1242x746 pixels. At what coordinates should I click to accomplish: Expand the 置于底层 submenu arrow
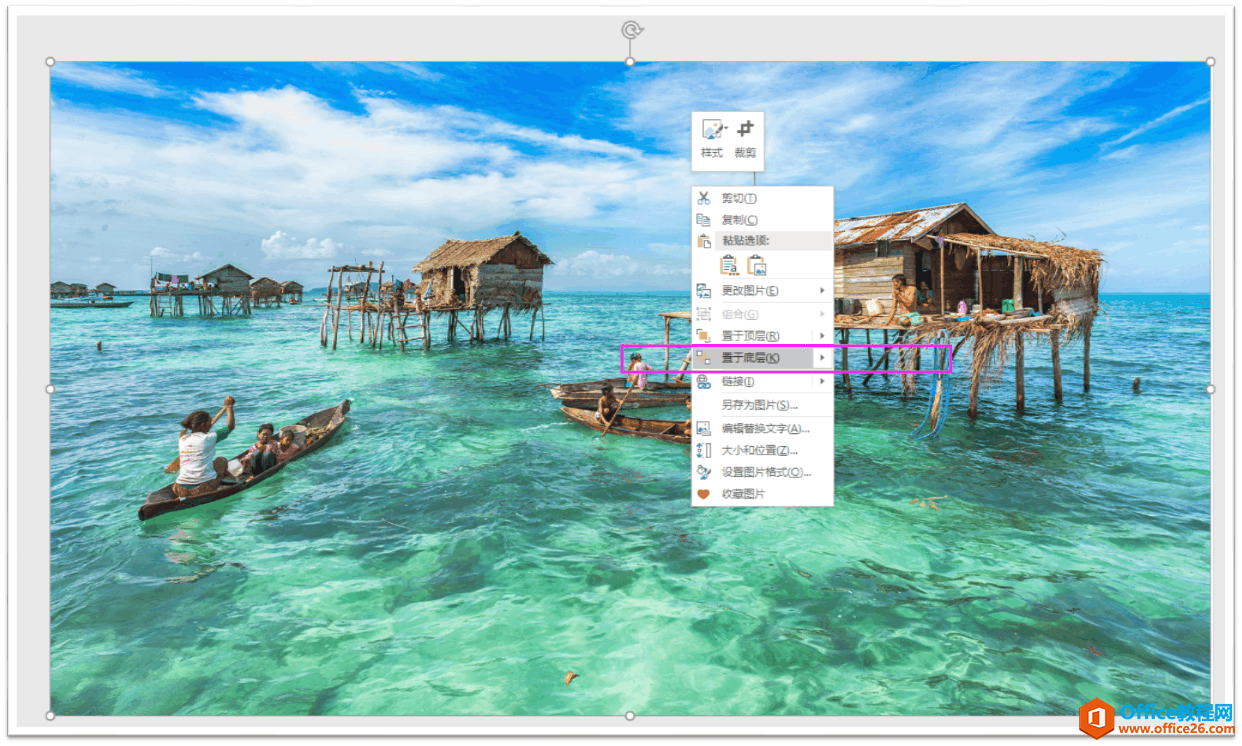(822, 358)
